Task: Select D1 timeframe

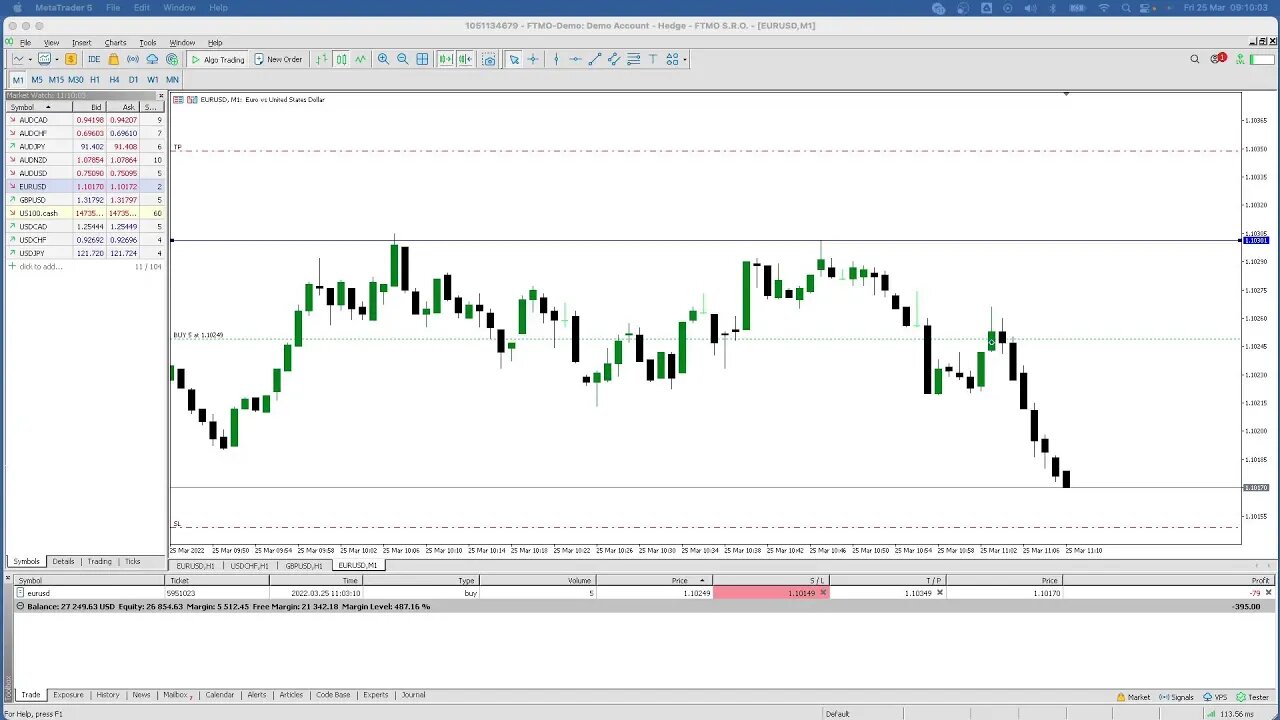Action: pos(133,80)
